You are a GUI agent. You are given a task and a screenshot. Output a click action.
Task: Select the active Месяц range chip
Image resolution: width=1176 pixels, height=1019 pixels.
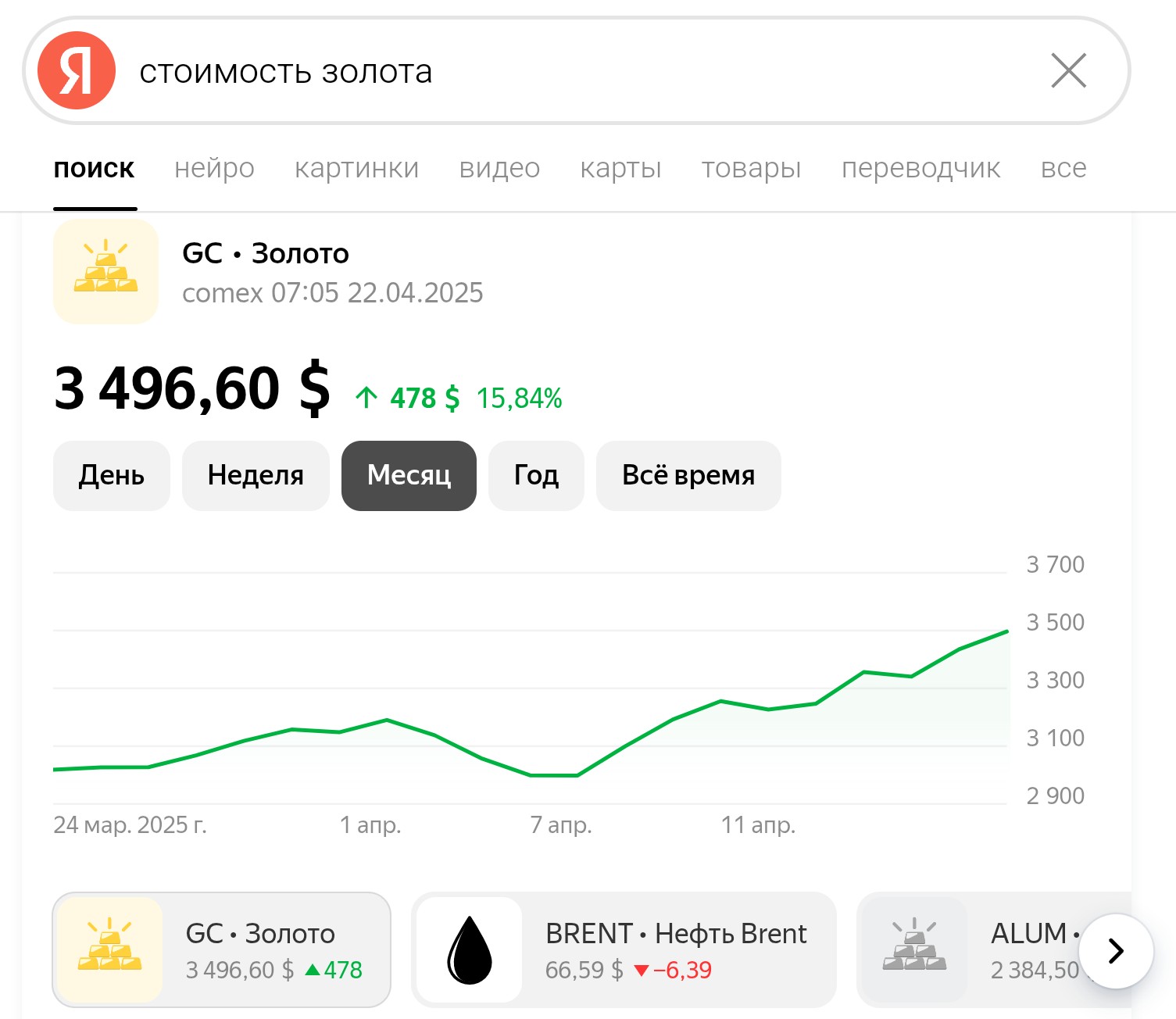click(x=409, y=476)
